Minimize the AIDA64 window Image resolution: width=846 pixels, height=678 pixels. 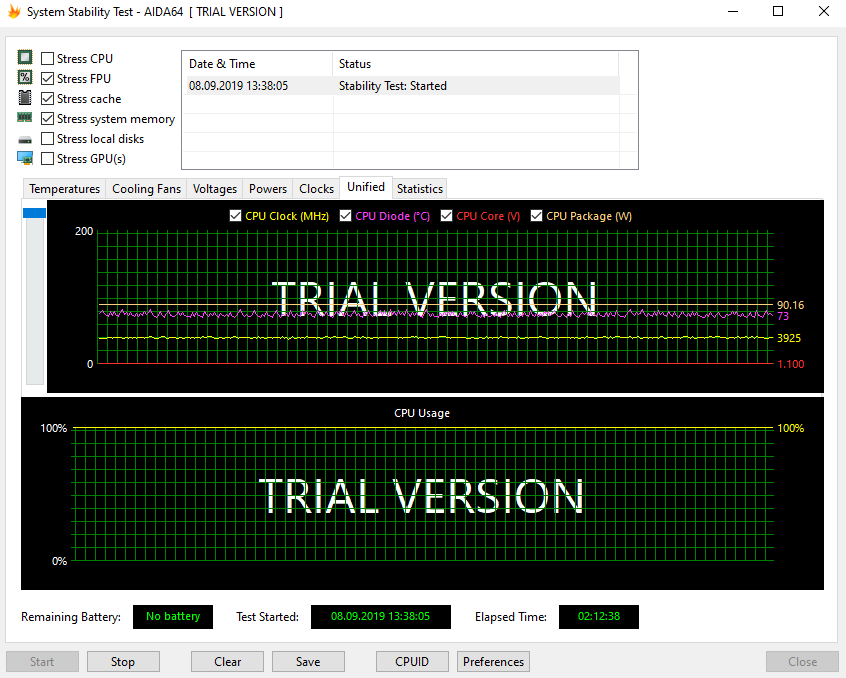[x=733, y=11]
